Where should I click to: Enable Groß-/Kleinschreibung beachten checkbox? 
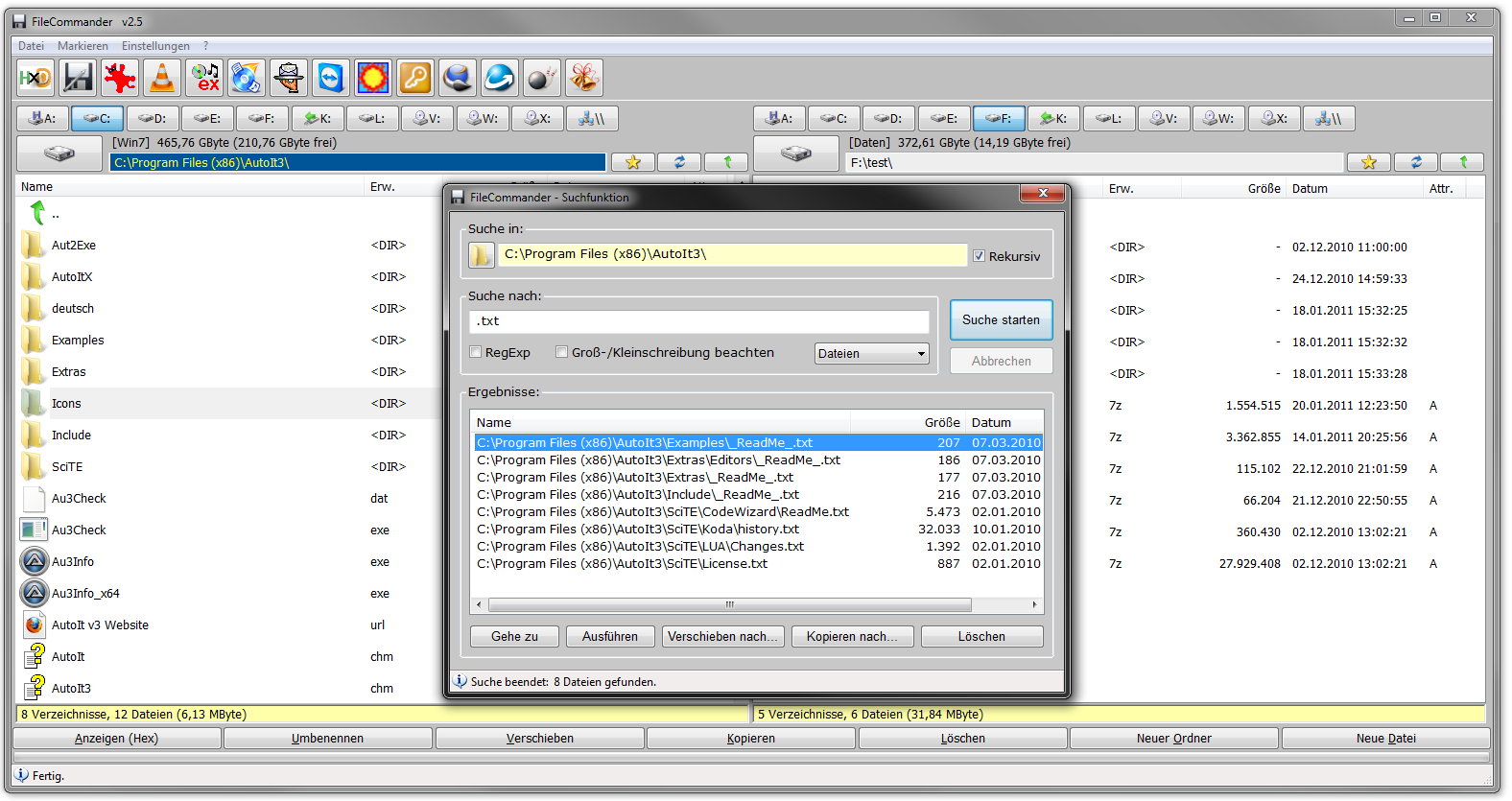tap(562, 352)
